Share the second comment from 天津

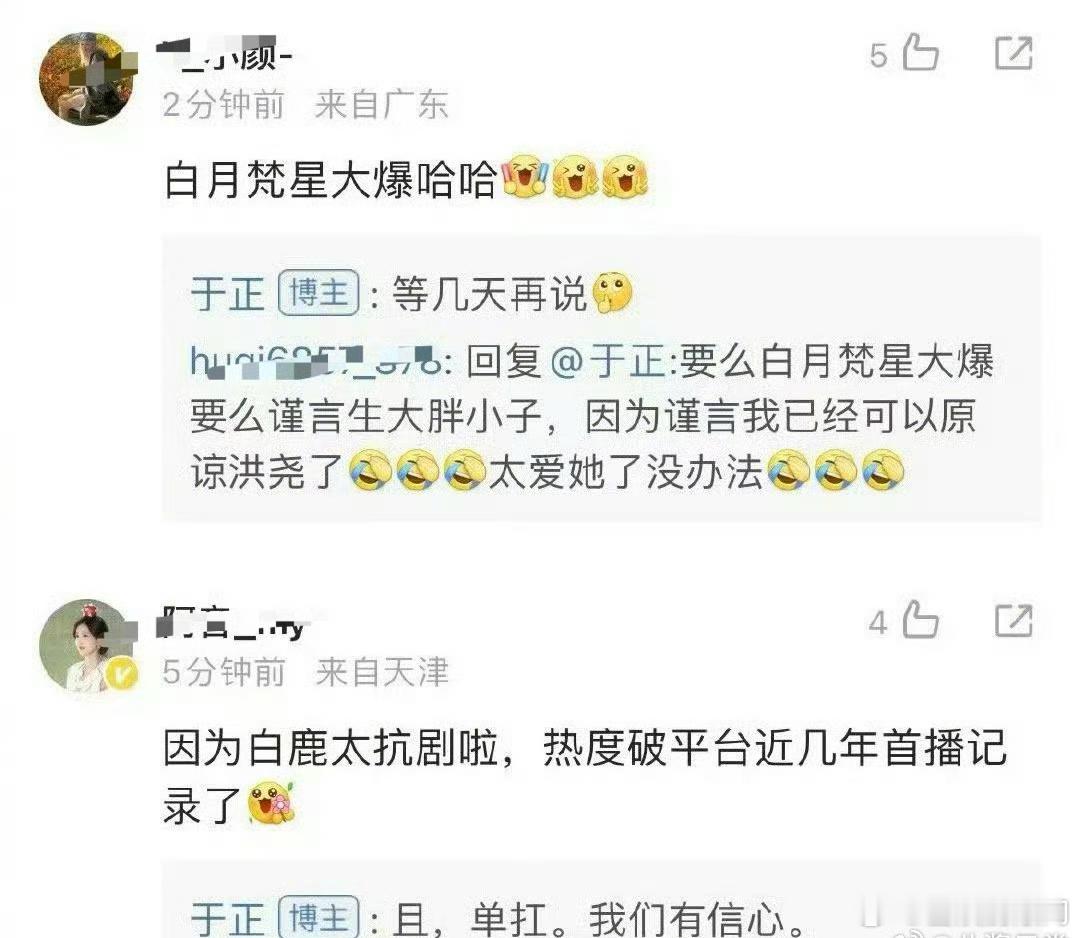click(1014, 621)
